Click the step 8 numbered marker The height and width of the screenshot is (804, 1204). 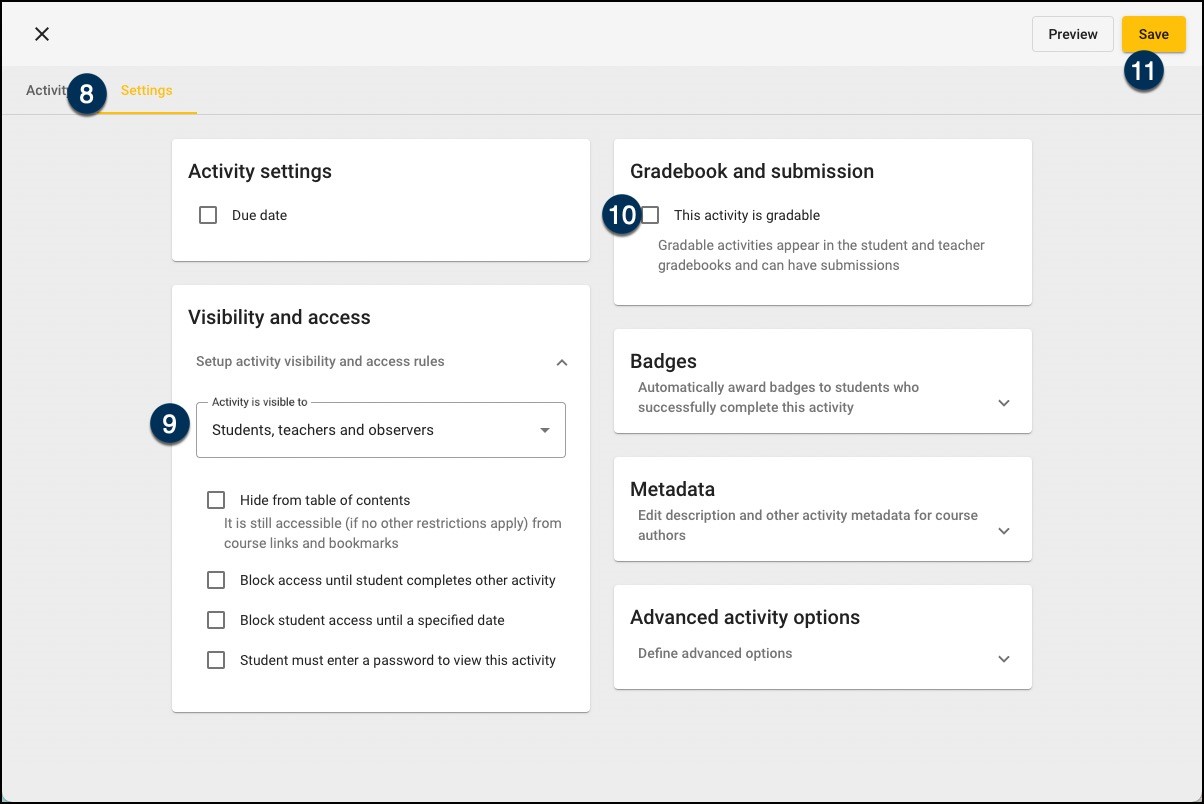87,95
